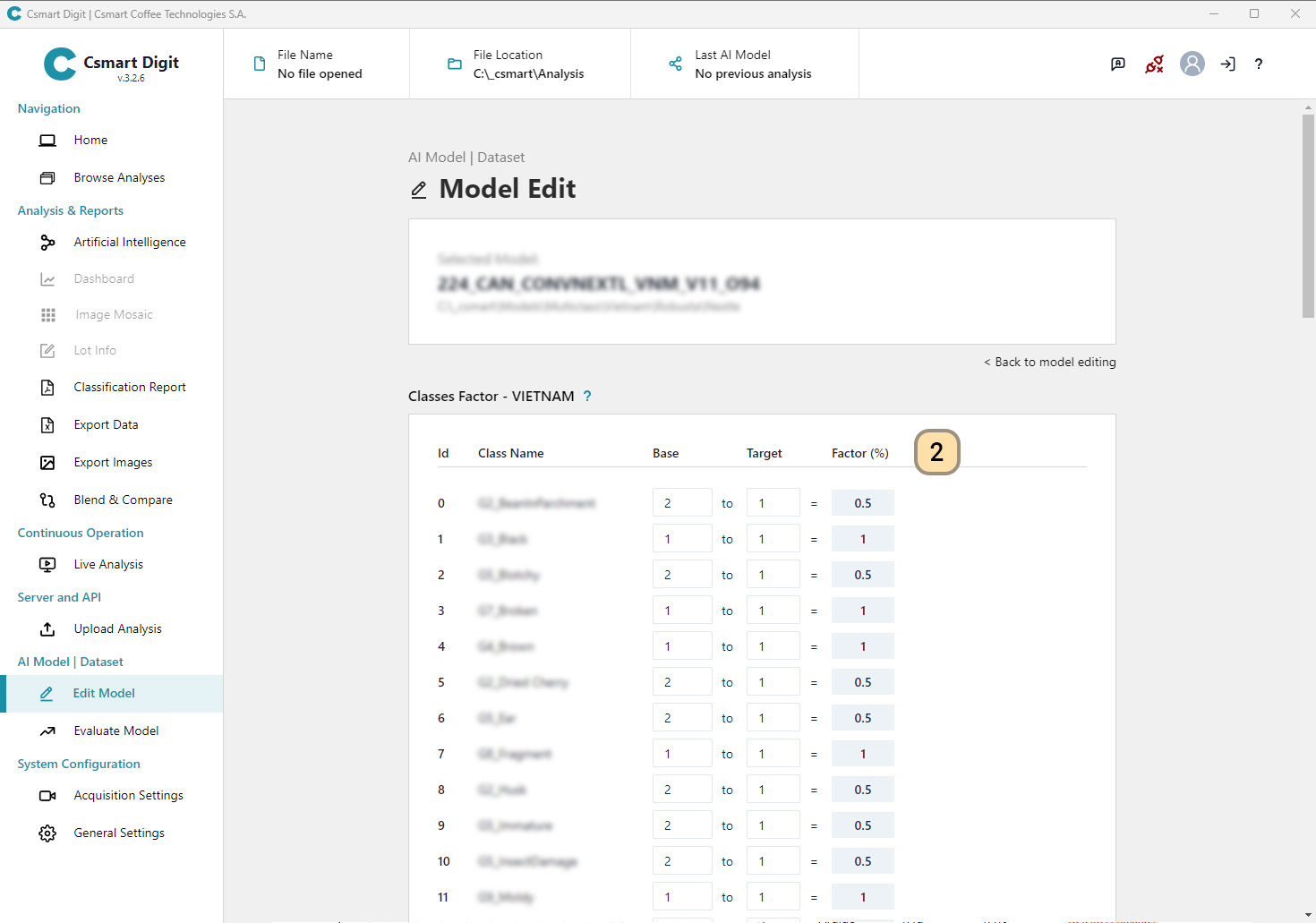
Task: Click the Base input field for class 0
Action: pyautogui.click(x=681, y=503)
